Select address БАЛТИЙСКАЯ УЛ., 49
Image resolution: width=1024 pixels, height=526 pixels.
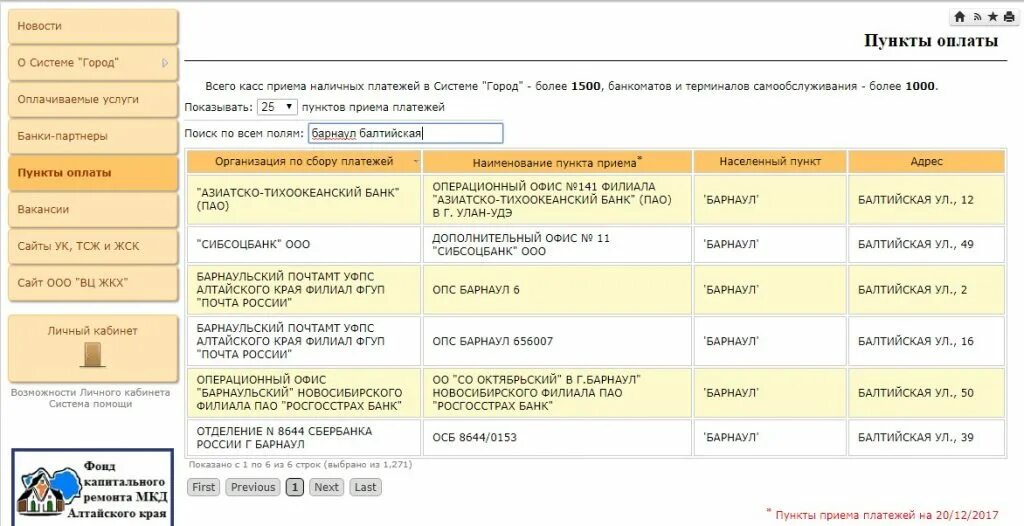pyautogui.click(x=926, y=244)
